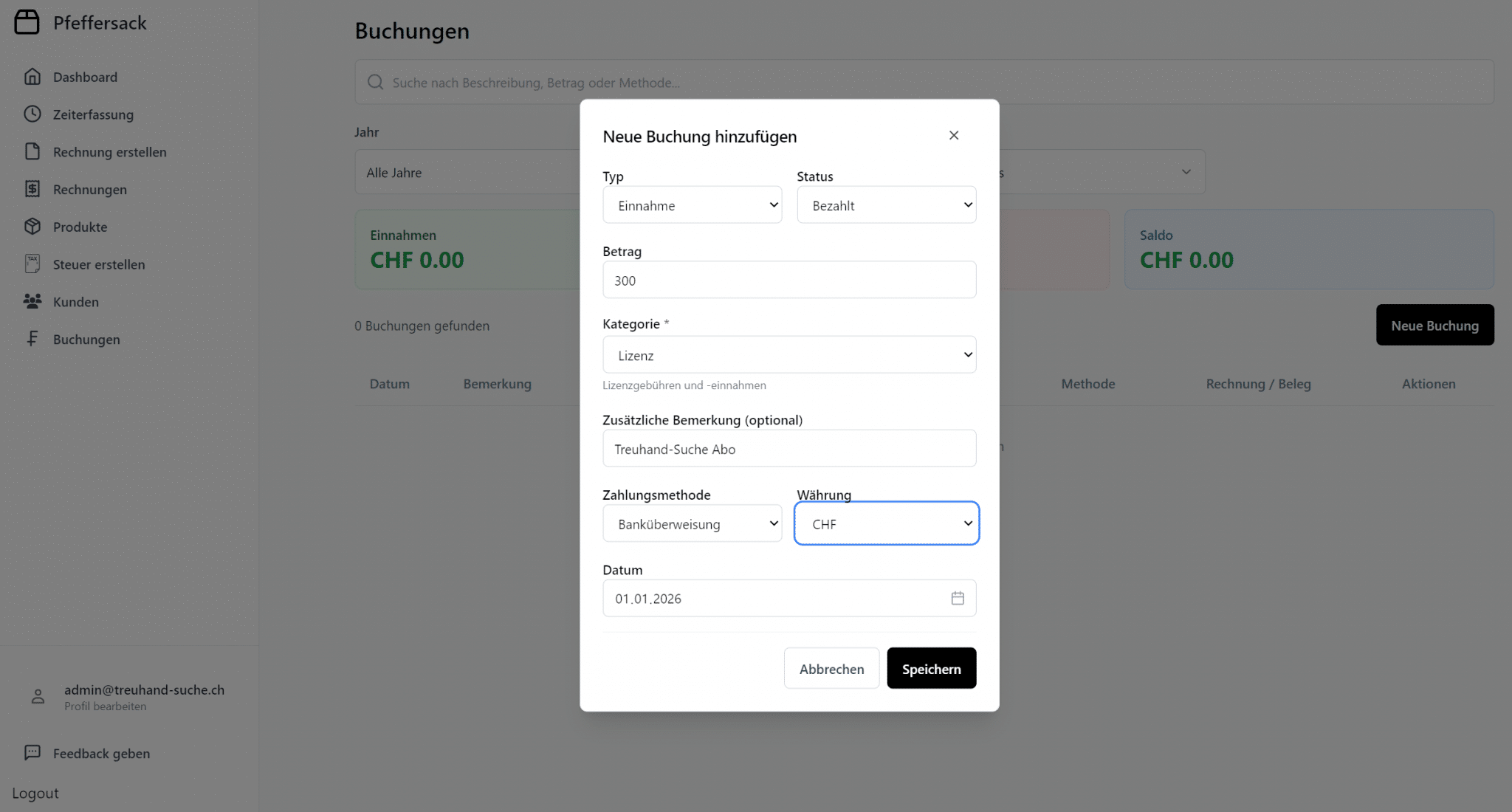
Task: Close the Neue Buchung dialog with X
Action: pos(954,135)
